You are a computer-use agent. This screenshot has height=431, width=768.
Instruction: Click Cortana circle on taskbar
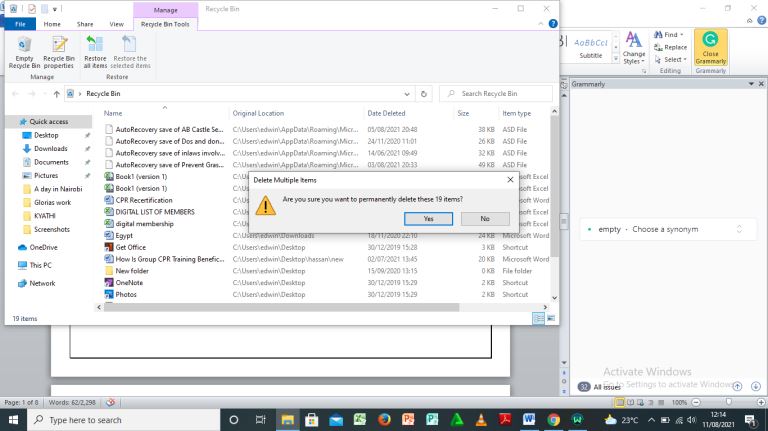point(234,420)
